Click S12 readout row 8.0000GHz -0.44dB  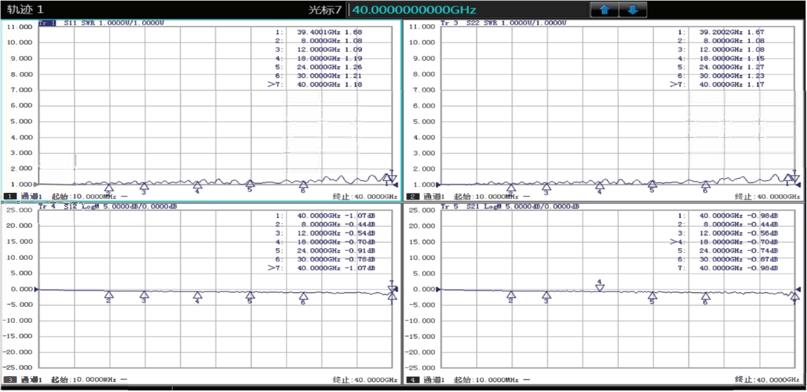(325, 224)
